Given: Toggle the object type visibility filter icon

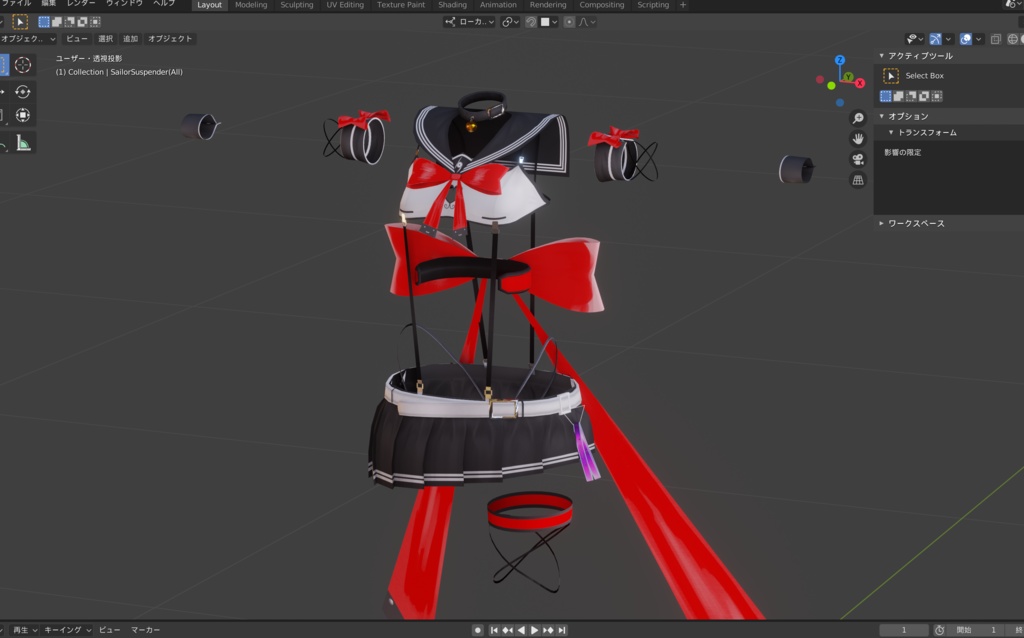Looking at the screenshot, I should coord(912,39).
